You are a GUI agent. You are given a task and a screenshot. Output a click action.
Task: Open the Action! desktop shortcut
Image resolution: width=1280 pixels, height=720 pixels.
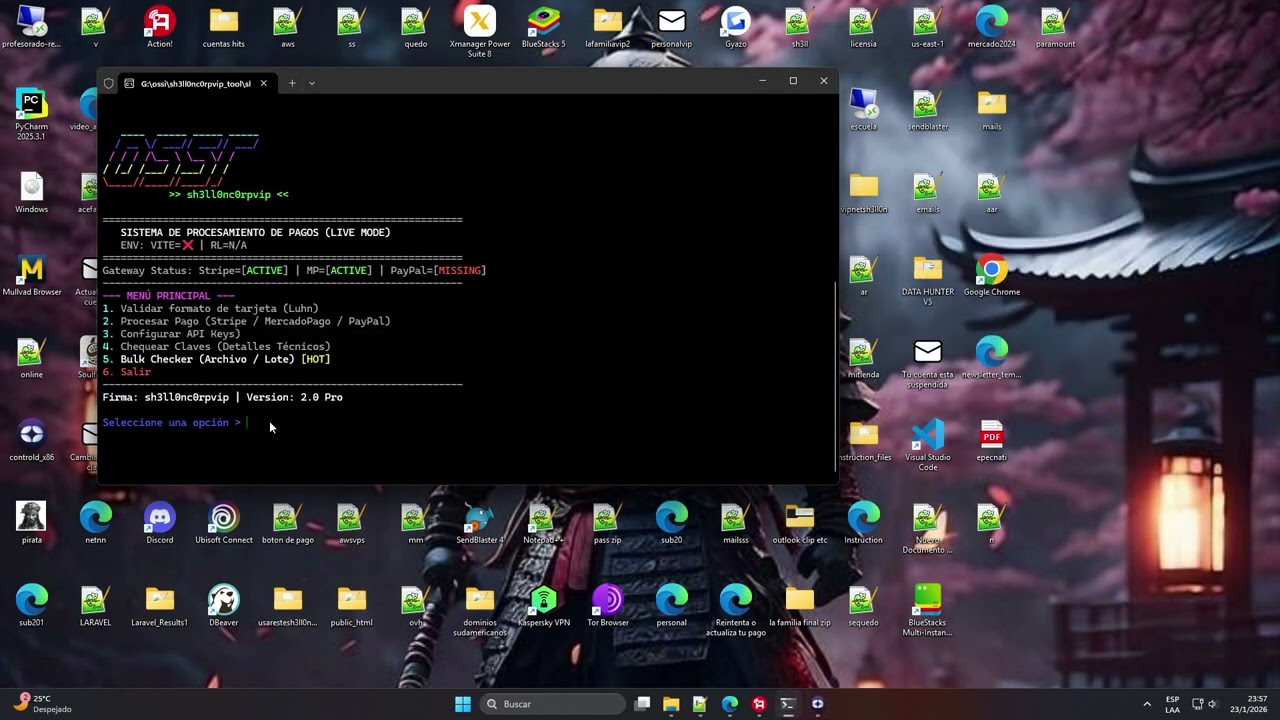click(160, 27)
